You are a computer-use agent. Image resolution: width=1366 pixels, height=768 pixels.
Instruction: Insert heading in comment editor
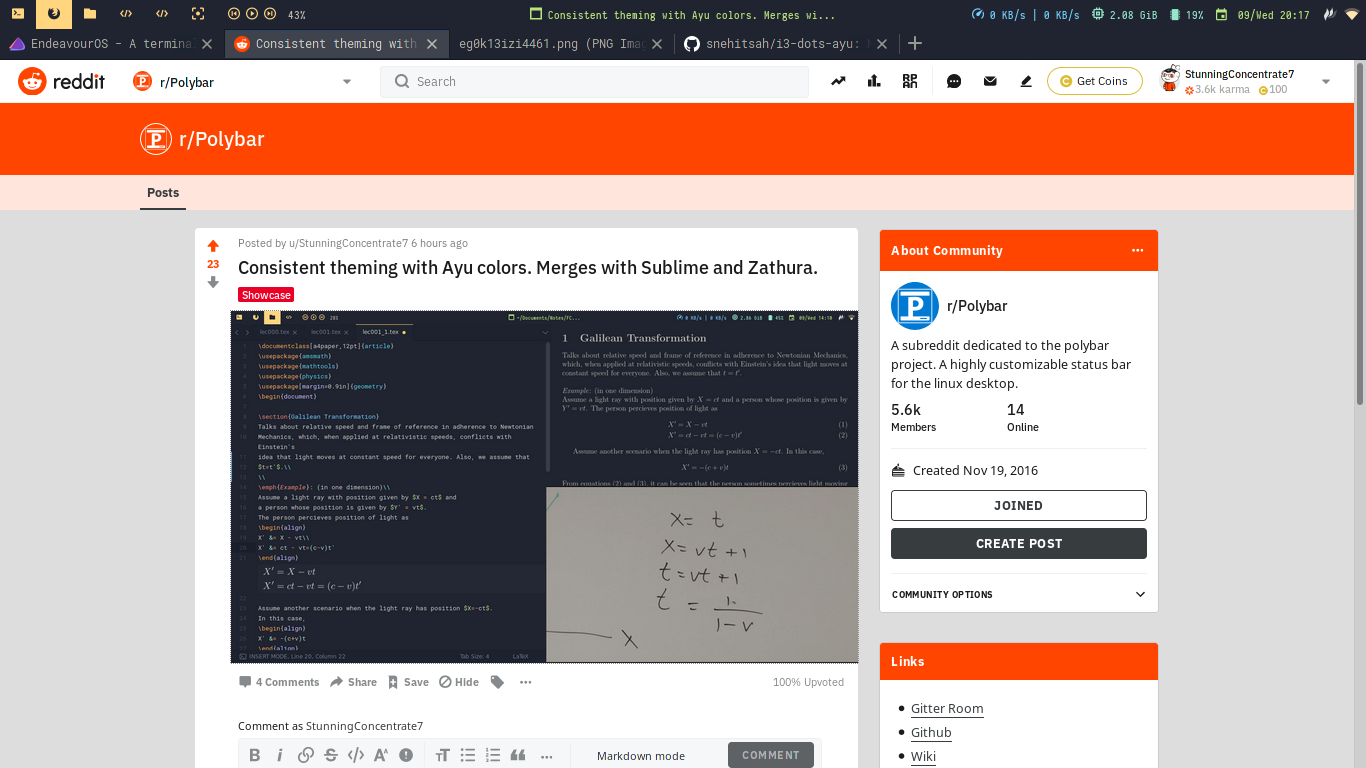click(x=442, y=755)
